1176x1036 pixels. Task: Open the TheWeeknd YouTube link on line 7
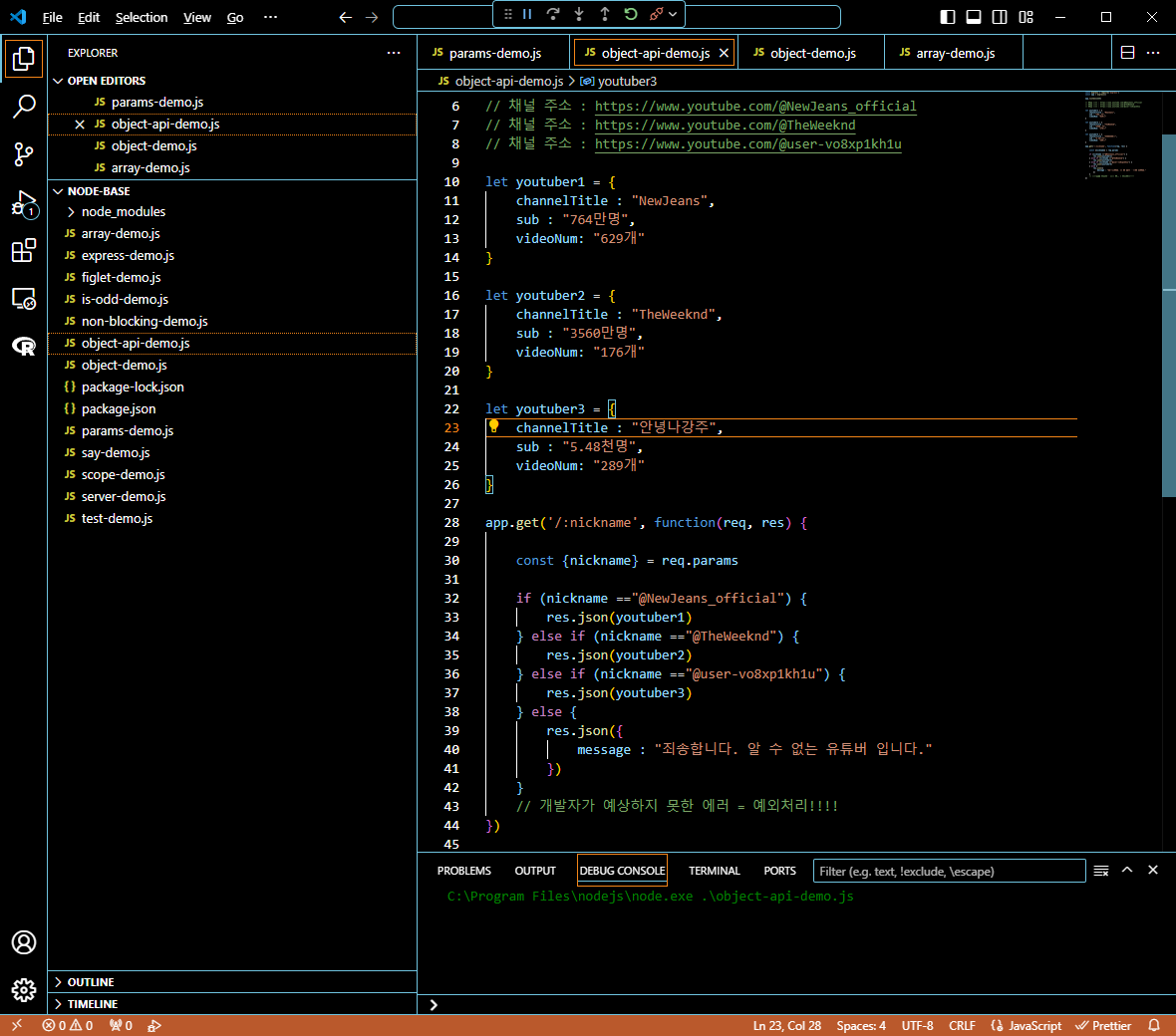click(x=725, y=125)
